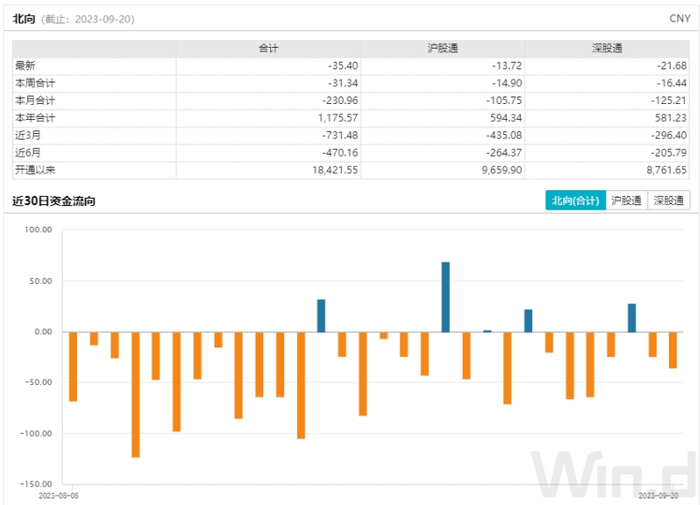Click the 截止: 2023-09-20 date label
The height and width of the screenshot is (505, 700).
click(x=88, y=19)
